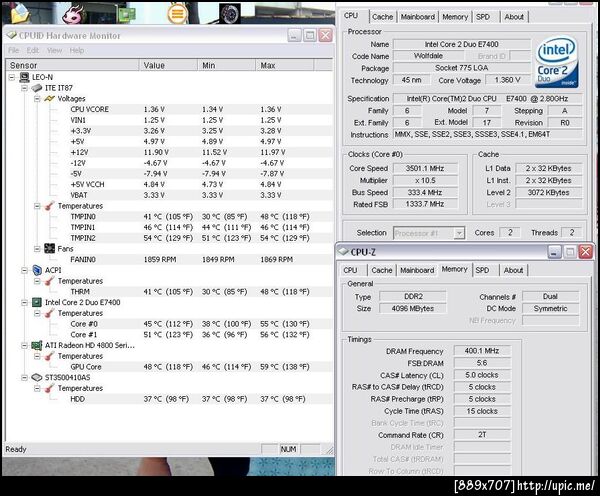Screen dimensions: 600x496
Task: Open the yellow folder desktop icon
Action: (x=20, y=13)
